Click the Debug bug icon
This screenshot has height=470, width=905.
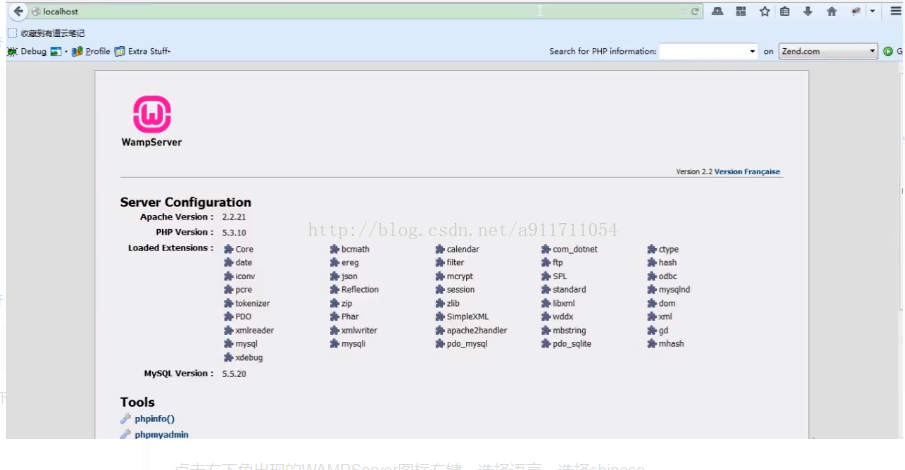click(x=12, y=51)
